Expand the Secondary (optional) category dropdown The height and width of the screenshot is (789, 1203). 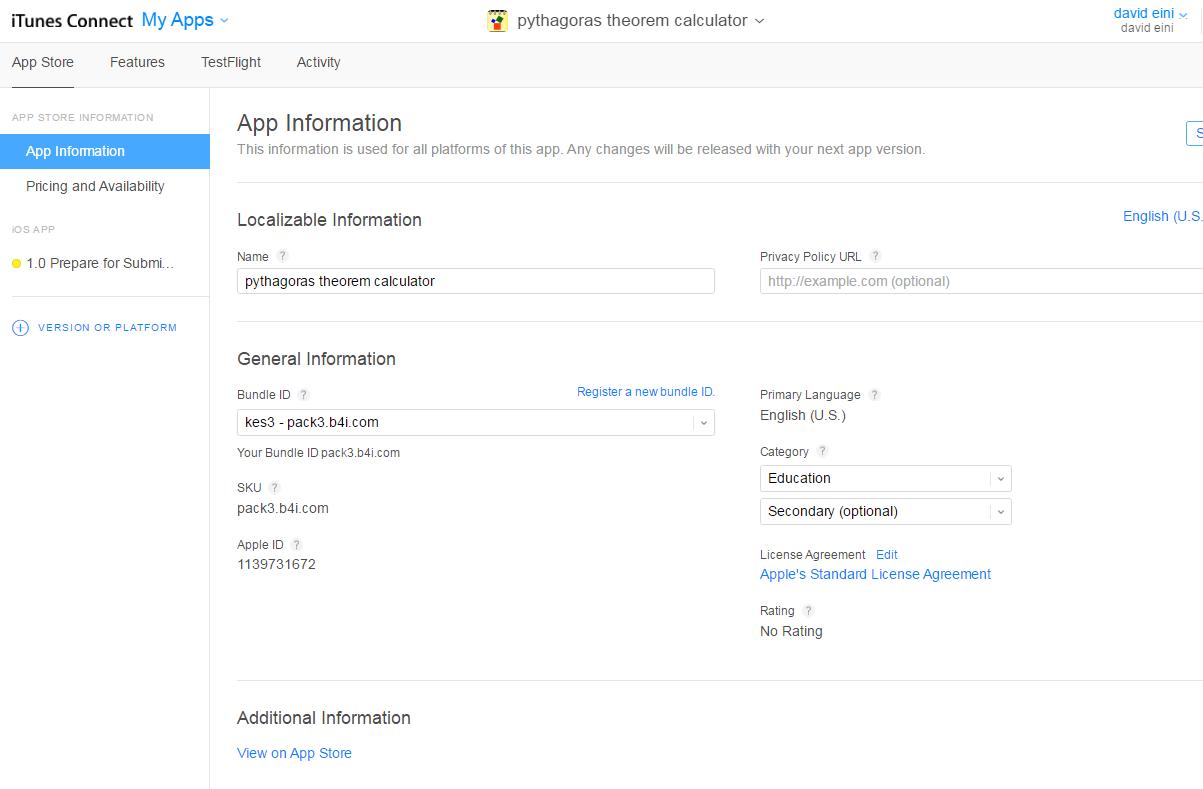1000,512
